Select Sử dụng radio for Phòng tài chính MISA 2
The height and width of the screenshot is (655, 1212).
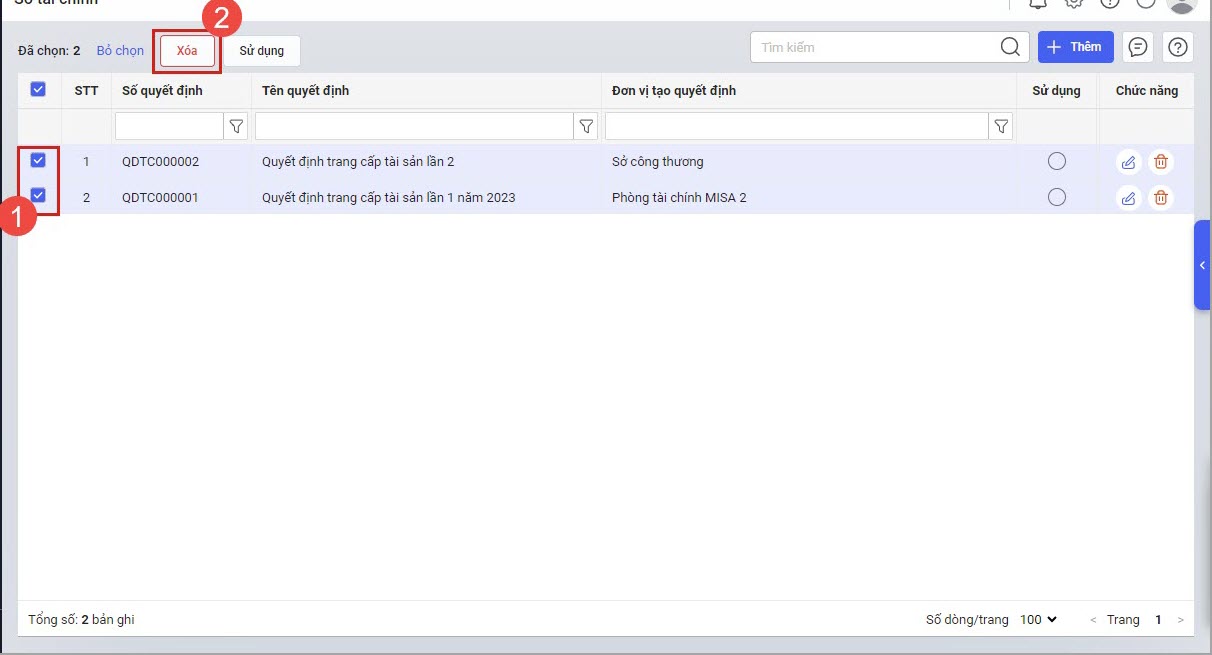[x=1057, y=198]
